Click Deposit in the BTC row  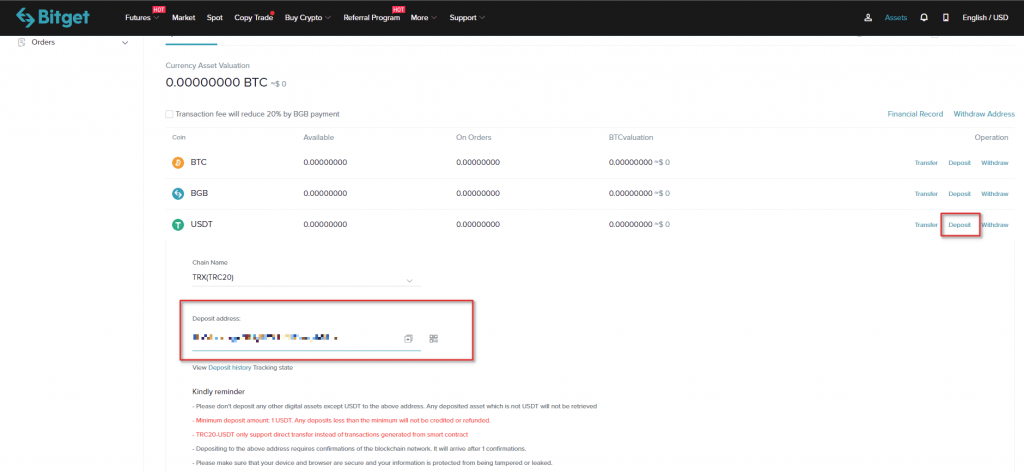click(959, 163)
